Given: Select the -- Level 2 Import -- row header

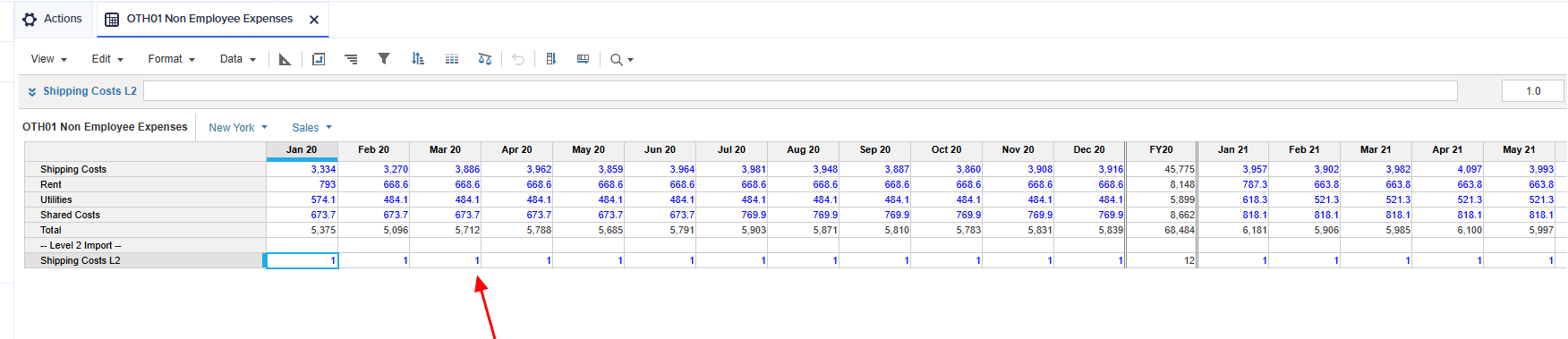Looking at the screenshot, I should pyautogui.click(x=145, y=245).
